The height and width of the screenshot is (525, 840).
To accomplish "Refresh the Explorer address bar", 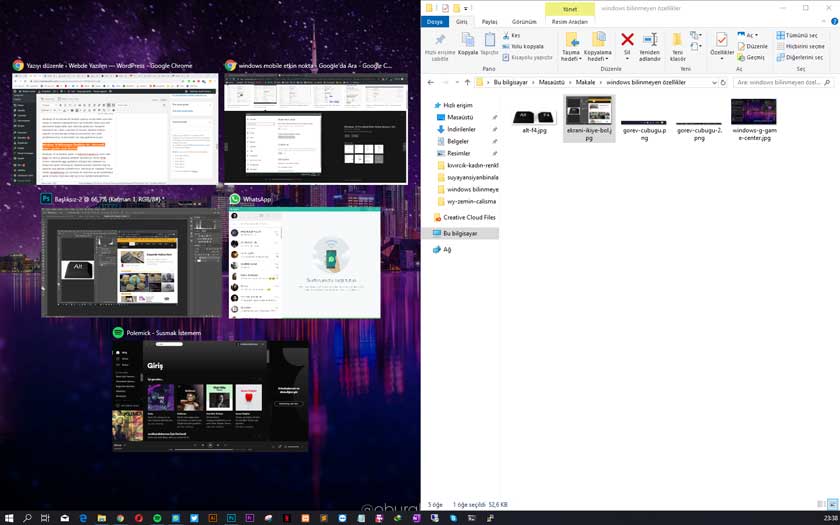I will 723,82.
